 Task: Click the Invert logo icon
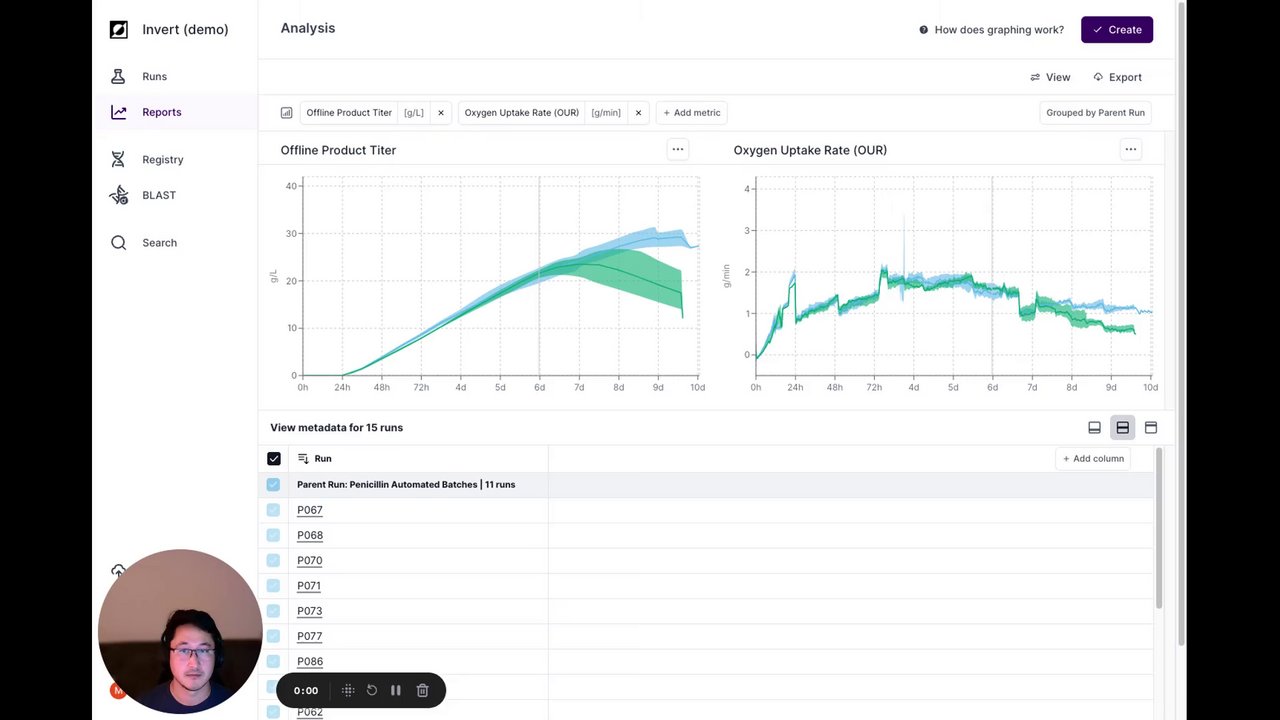(118, 29)
